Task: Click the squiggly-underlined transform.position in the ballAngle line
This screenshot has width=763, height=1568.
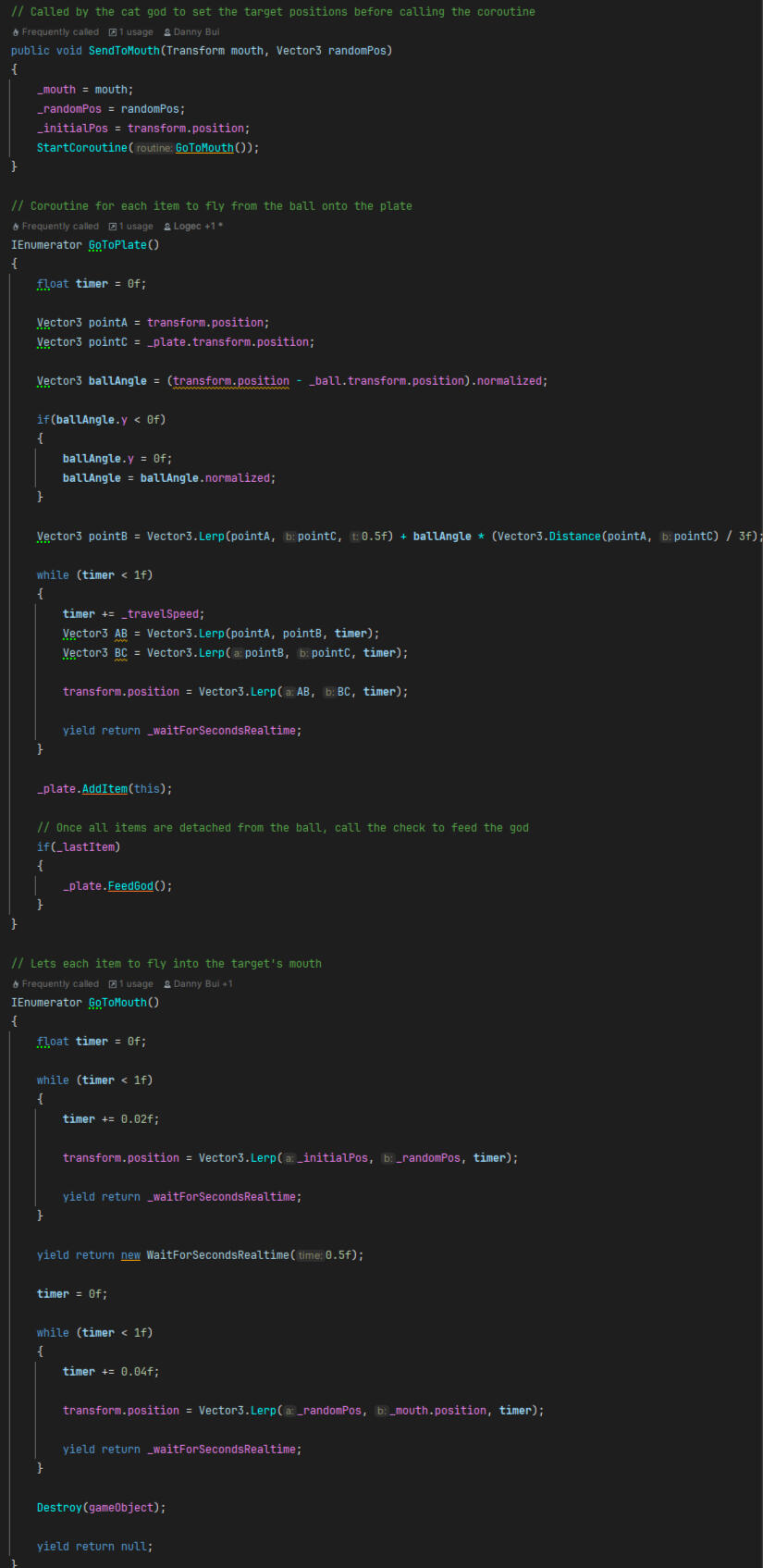Action: (231, 381)
